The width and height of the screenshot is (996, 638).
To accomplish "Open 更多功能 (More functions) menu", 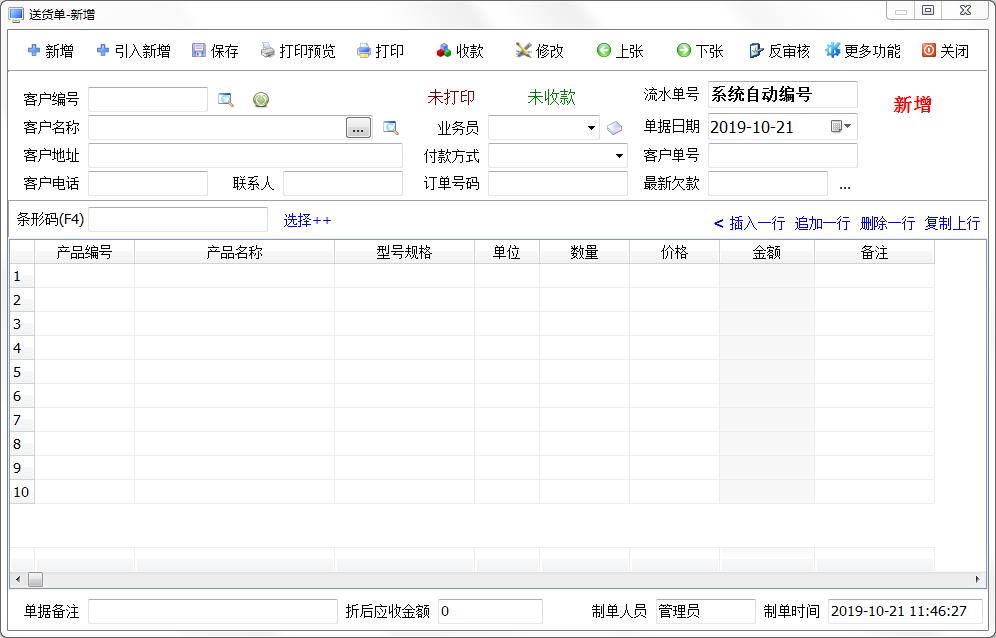I will (862, 51).
